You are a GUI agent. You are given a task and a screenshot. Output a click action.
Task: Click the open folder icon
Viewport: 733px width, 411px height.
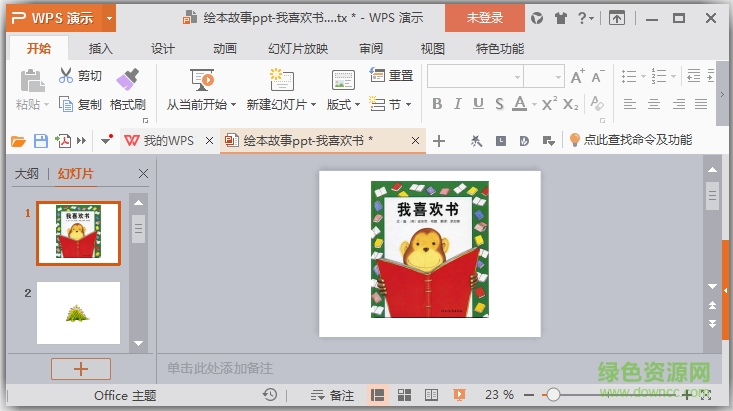coord(18,140)
